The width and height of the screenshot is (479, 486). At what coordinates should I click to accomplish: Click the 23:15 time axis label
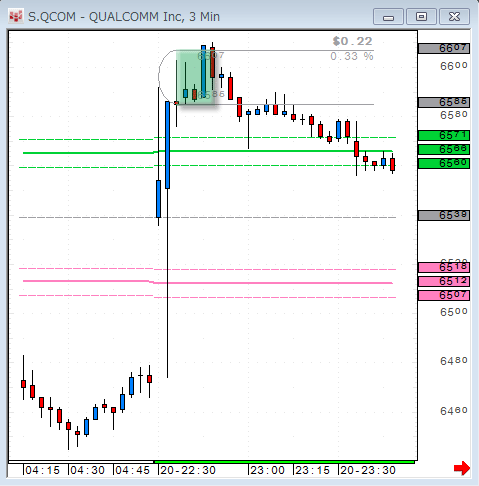312,470
